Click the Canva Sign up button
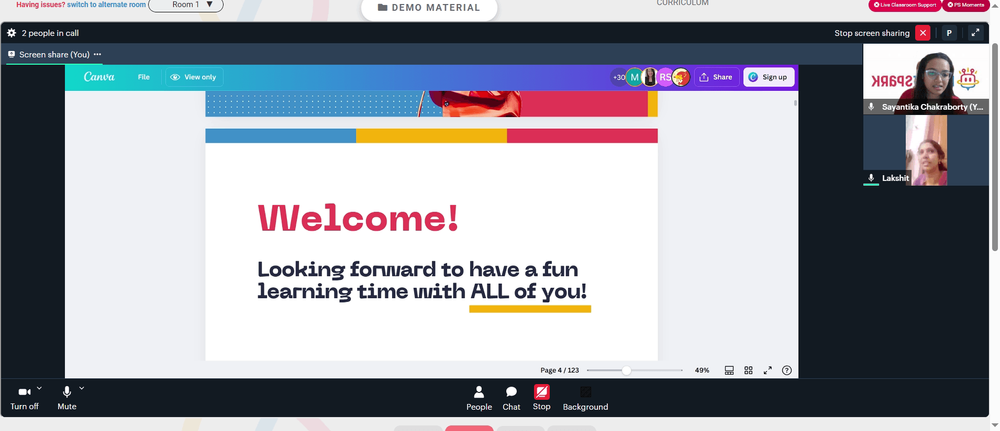This screenshot has height=431, width=1000. pos(768,77)
